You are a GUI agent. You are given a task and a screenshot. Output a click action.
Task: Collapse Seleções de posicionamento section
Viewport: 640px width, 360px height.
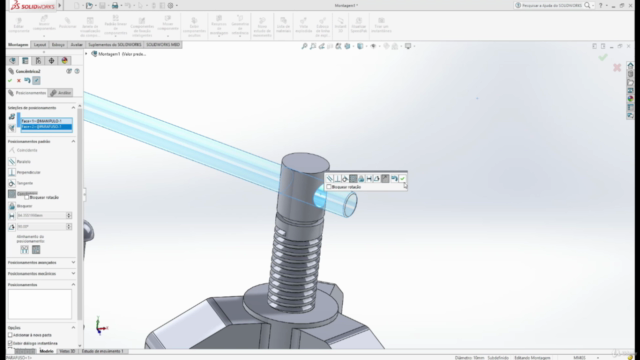click(73, 108)
